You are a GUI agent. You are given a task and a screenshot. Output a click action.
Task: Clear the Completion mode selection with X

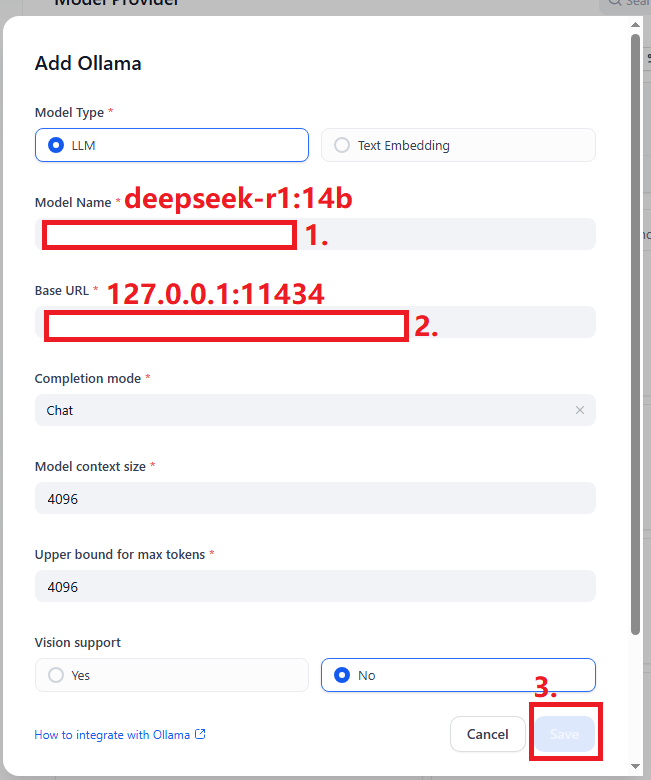point(580,410)
